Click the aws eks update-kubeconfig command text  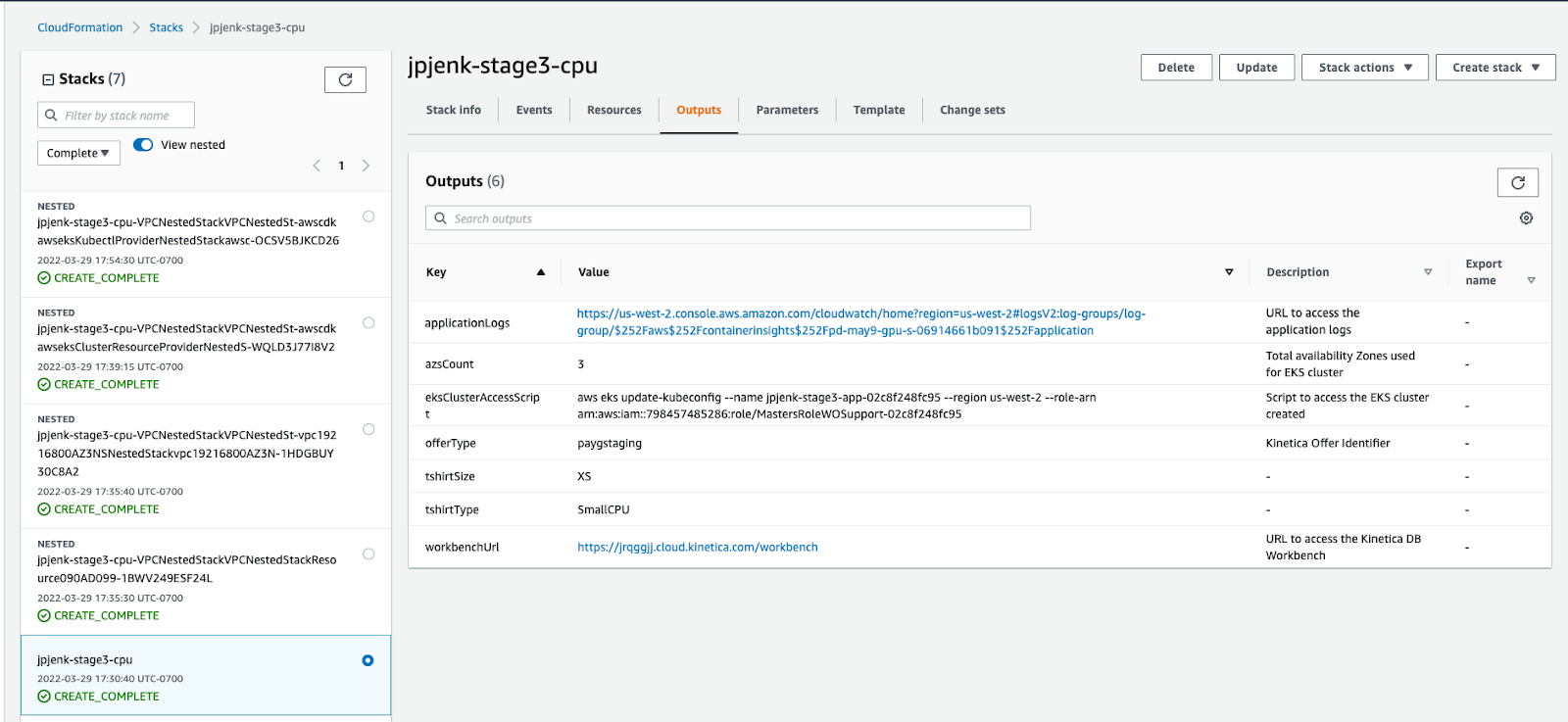(x=836, y=406)
